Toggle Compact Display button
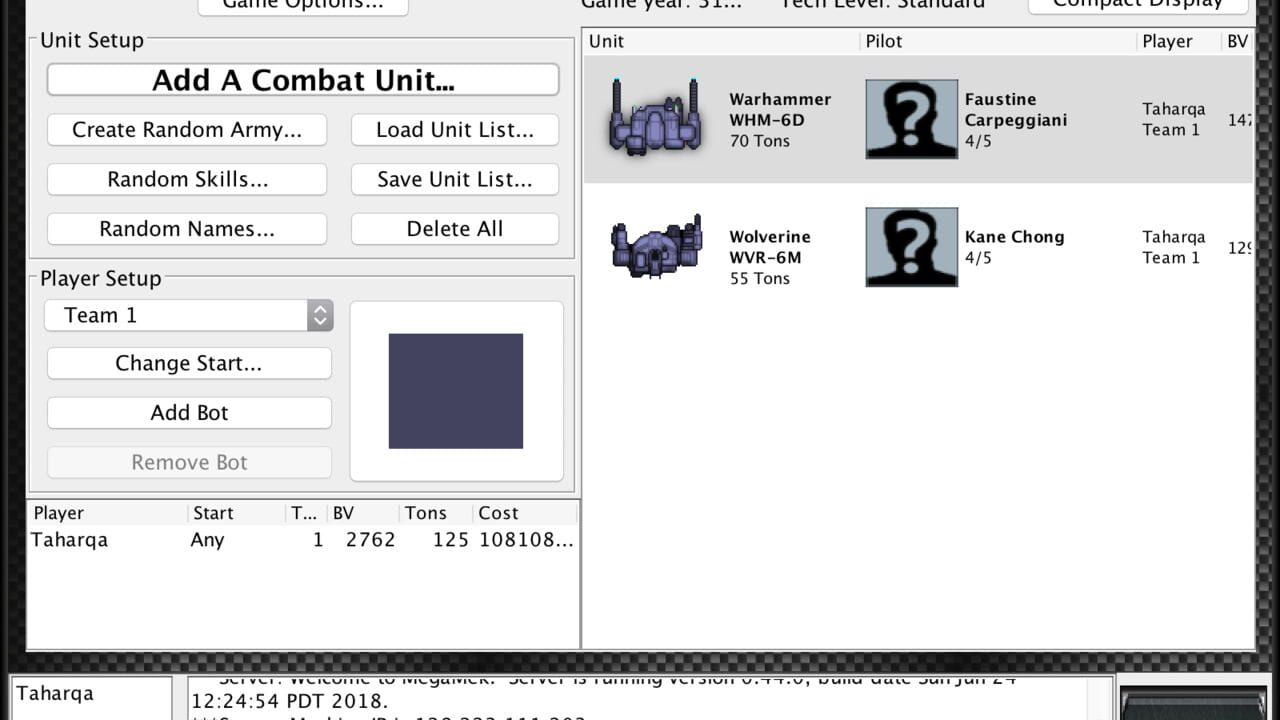1280x720 pixels. 1138,5
